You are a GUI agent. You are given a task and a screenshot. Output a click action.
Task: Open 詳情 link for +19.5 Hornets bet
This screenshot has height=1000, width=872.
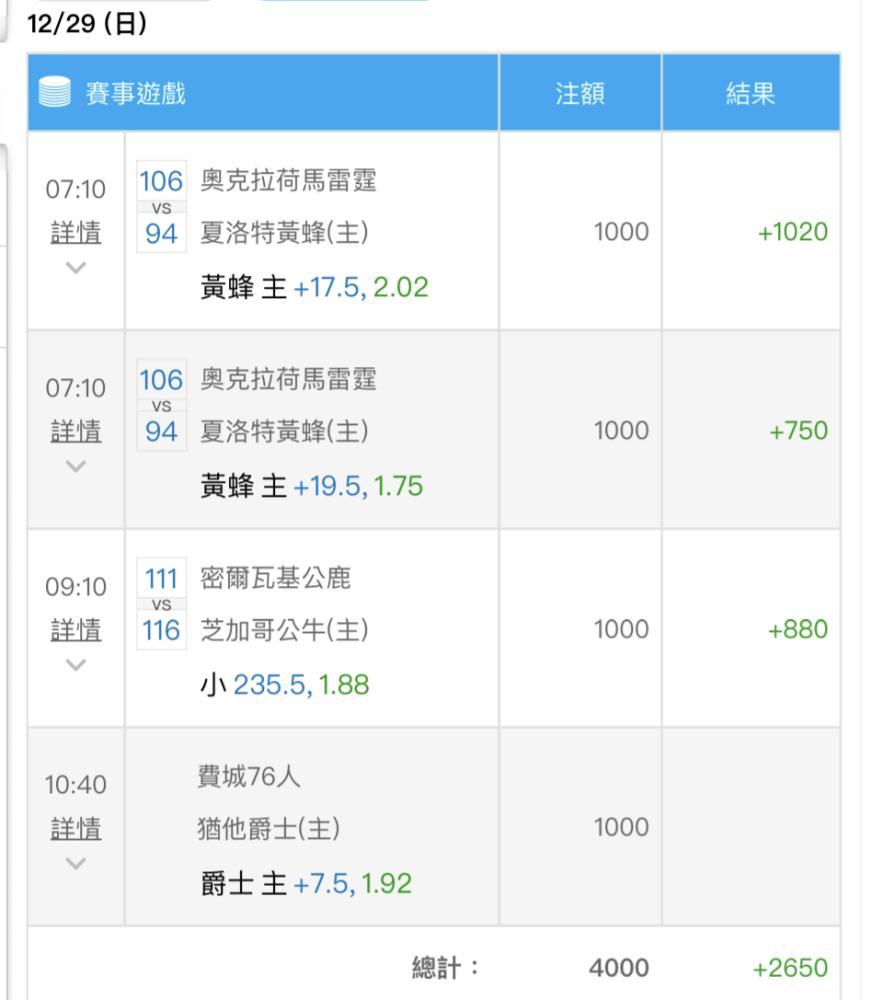[x=76, y=431]
